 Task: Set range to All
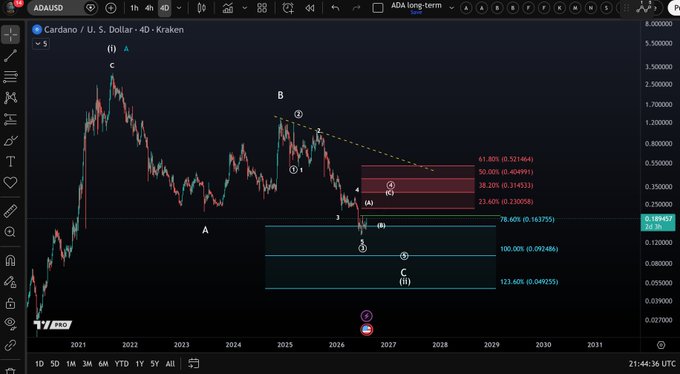170,364
